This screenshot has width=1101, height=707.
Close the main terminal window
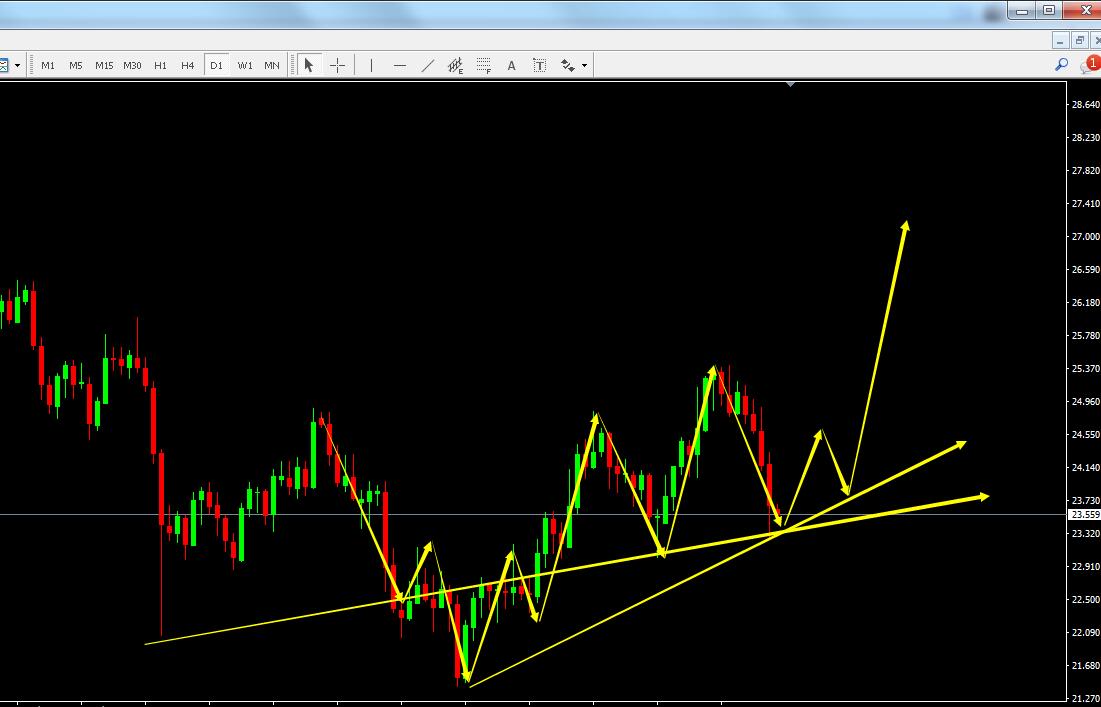[1086, 11]
